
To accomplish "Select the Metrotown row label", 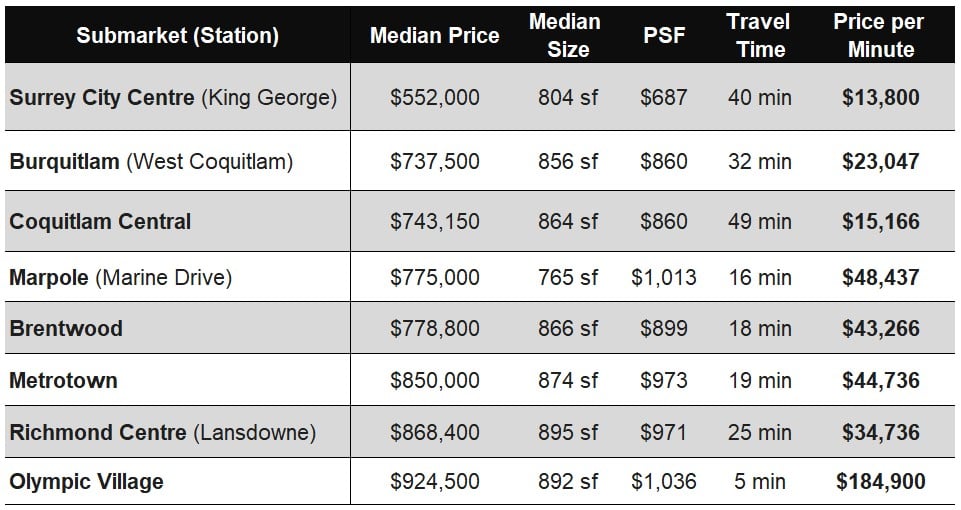I will pos(63,381).
